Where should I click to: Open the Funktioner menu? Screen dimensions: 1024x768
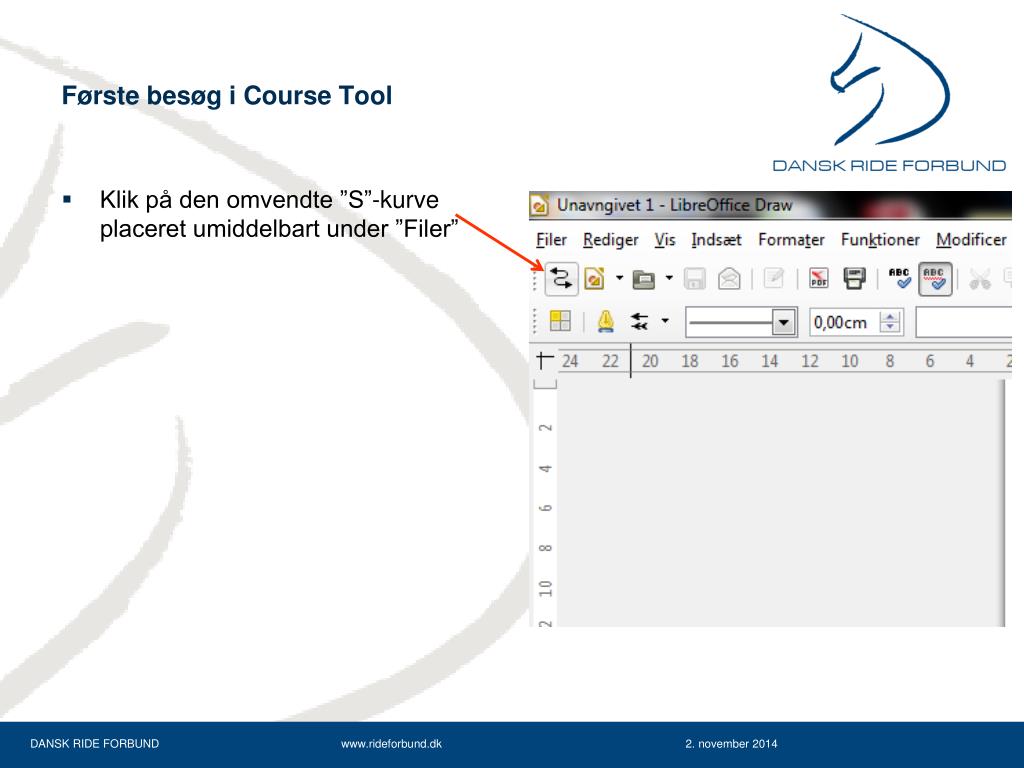point(880,240)
